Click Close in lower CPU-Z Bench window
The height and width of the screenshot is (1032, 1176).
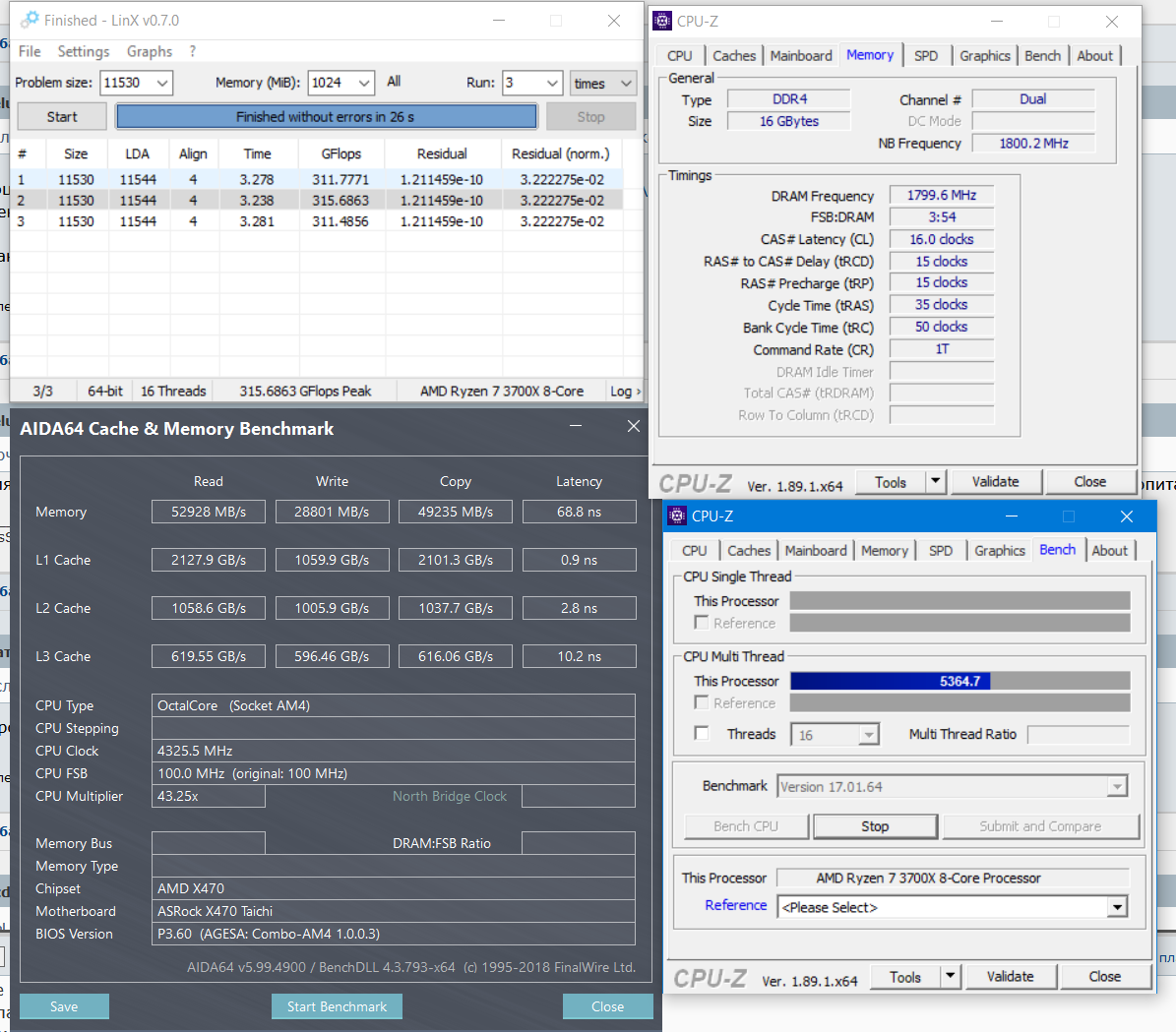(1105, 976)
